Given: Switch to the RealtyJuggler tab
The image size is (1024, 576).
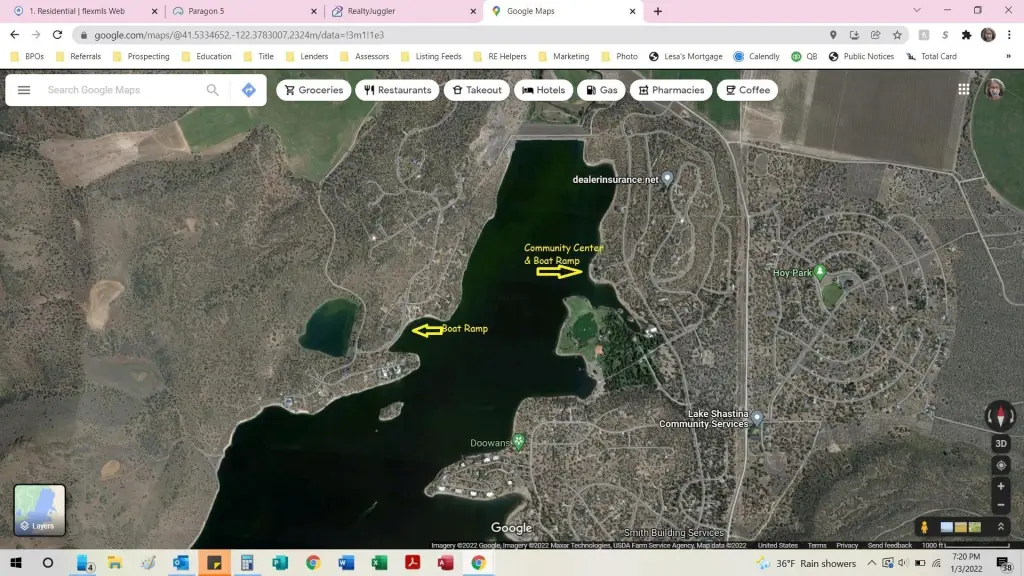Looking at the screenshot, I should (x=400, y=11).
